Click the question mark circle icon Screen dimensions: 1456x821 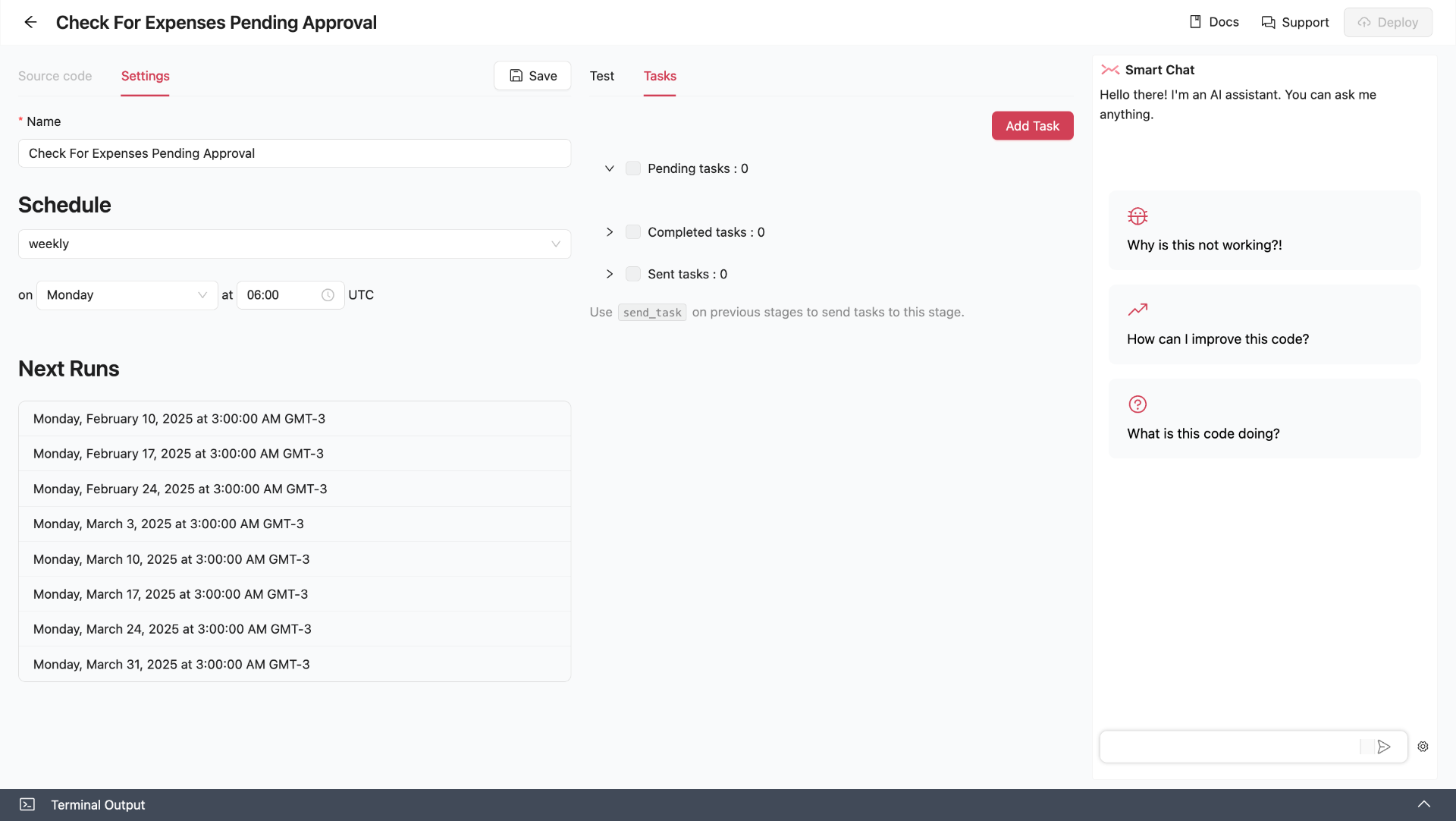pos(1137,404)
